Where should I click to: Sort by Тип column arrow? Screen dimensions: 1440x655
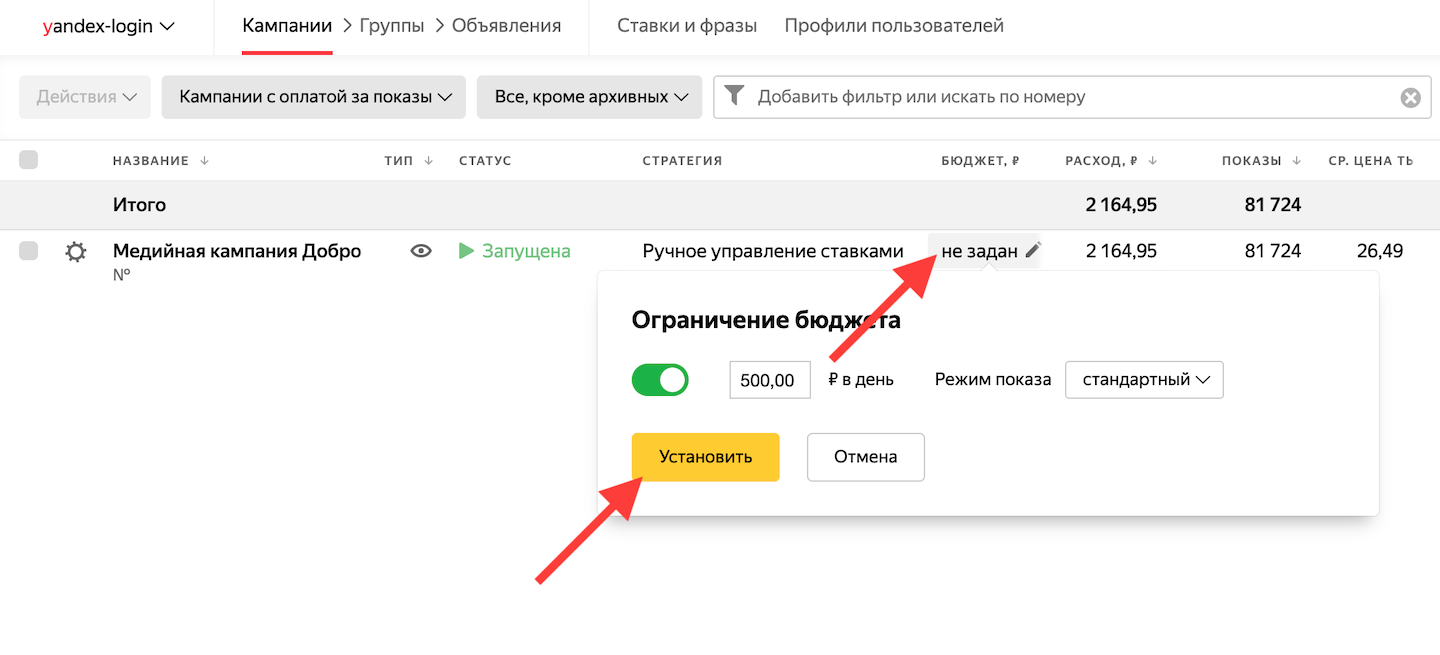429,161
